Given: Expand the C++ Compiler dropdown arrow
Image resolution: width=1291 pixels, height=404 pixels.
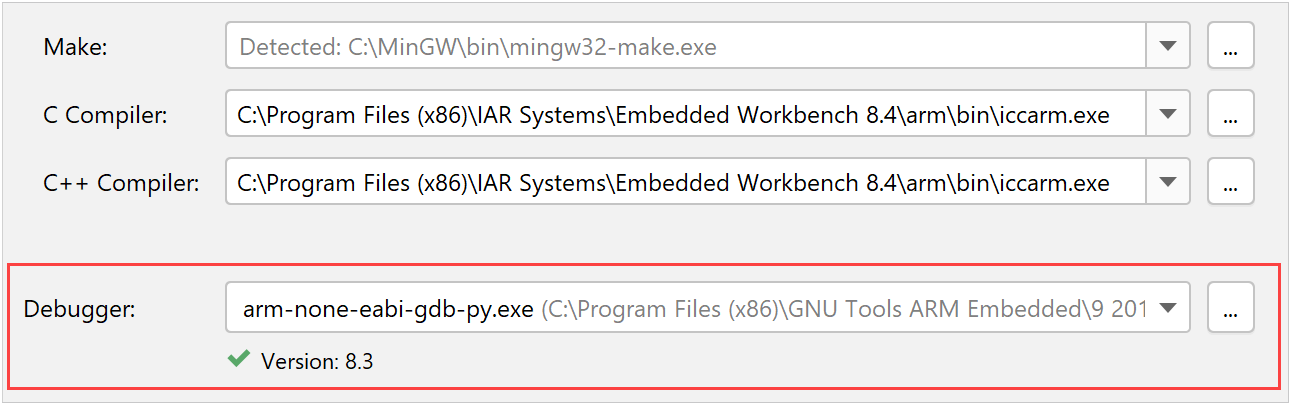Looking at the screenshot, I should [x=1167, y=183].
